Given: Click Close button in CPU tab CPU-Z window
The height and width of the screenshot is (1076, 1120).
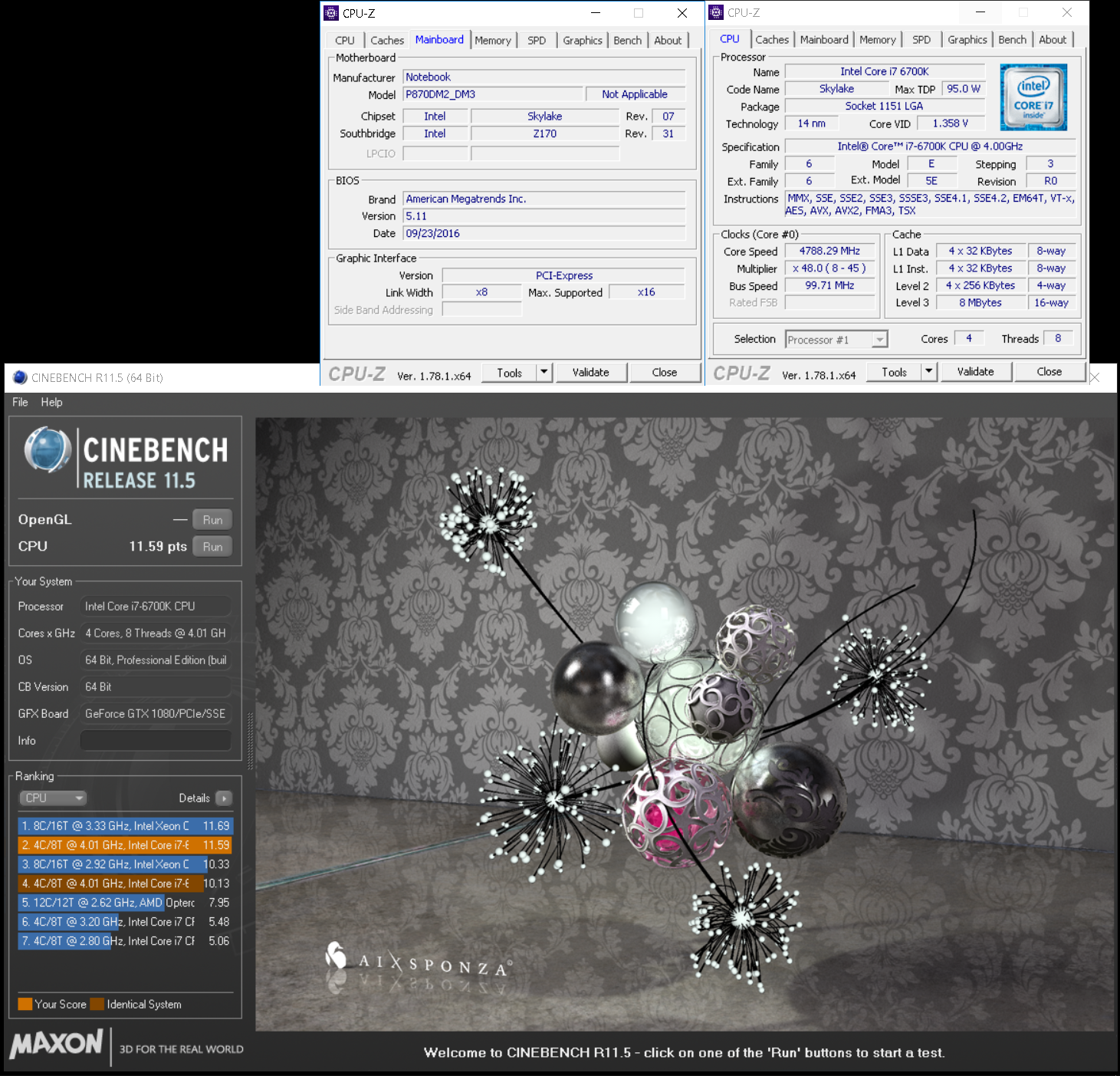Looking at the screenshot, I should coord(1049,371).
